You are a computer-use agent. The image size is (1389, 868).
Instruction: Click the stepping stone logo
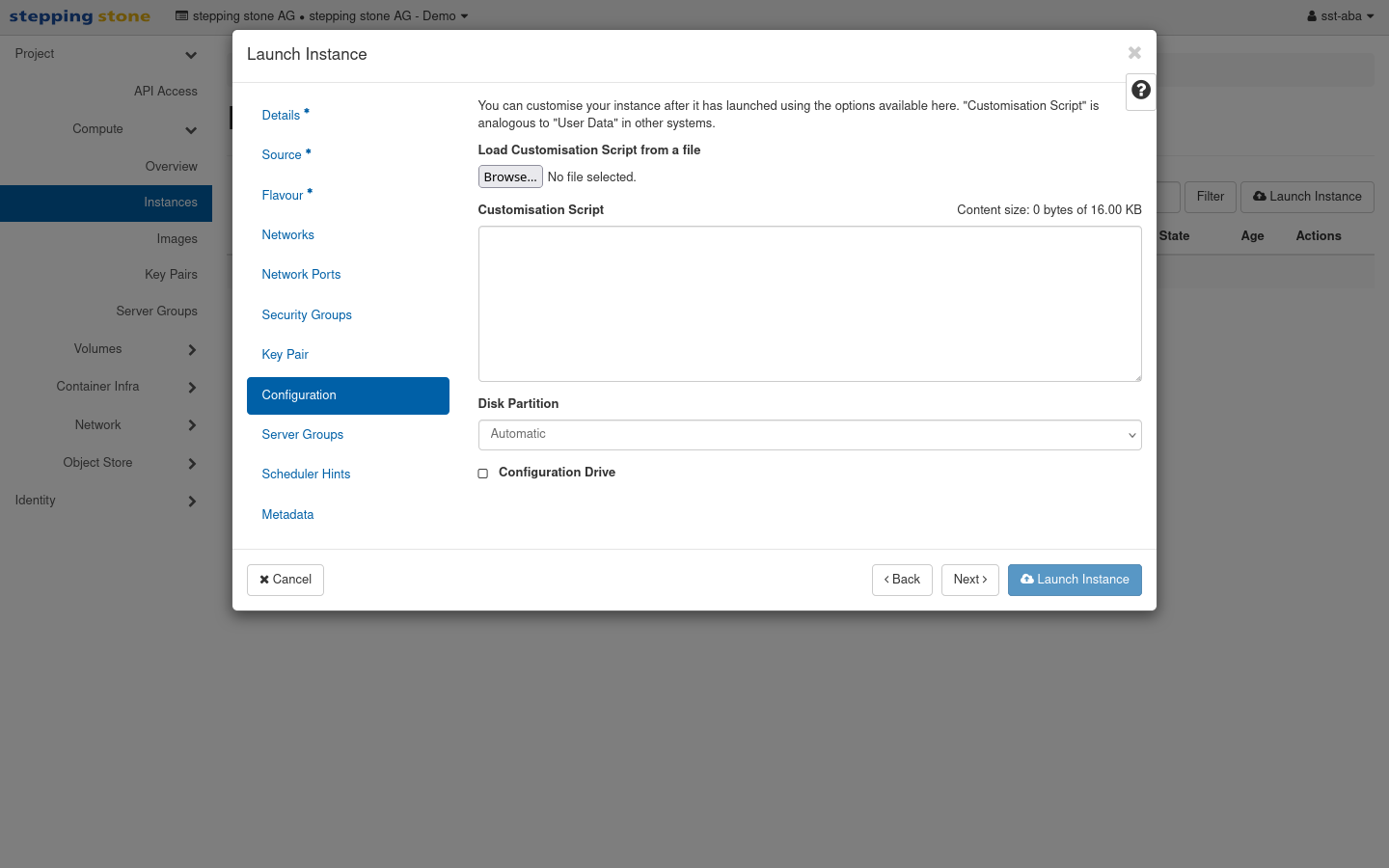click(x=80, y=16)
